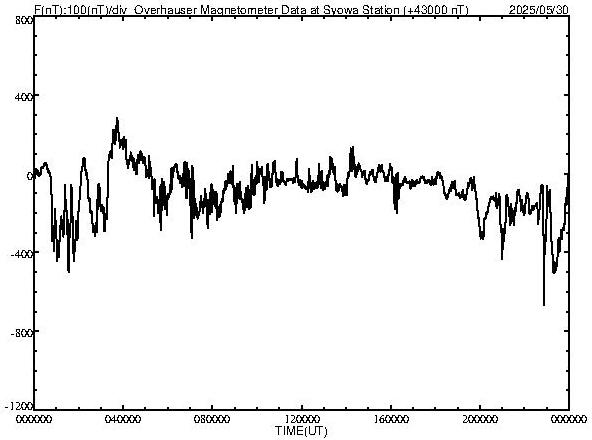Click the 800 y-axis label
Image resolution: width=592 pixels, height=440 pixels.
[24, 20]
